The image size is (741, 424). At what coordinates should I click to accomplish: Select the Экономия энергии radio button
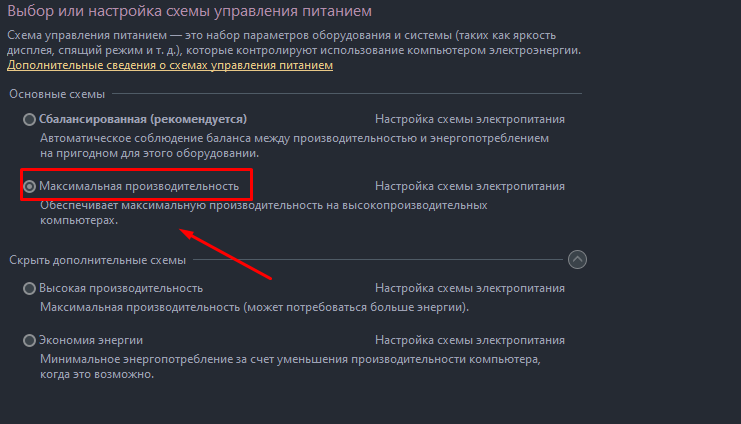click(30, 340)
